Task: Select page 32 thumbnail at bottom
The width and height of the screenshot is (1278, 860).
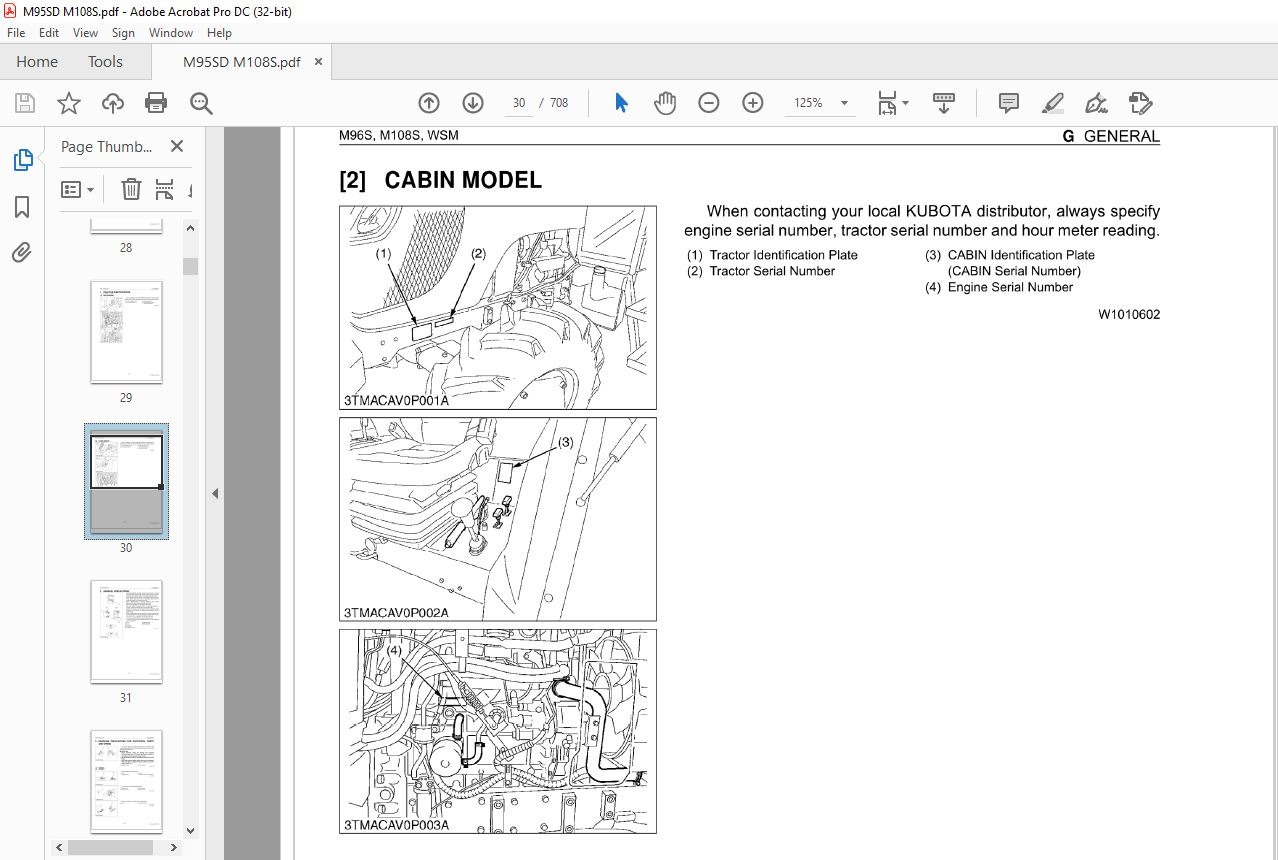Action: (x=126, y=781)
